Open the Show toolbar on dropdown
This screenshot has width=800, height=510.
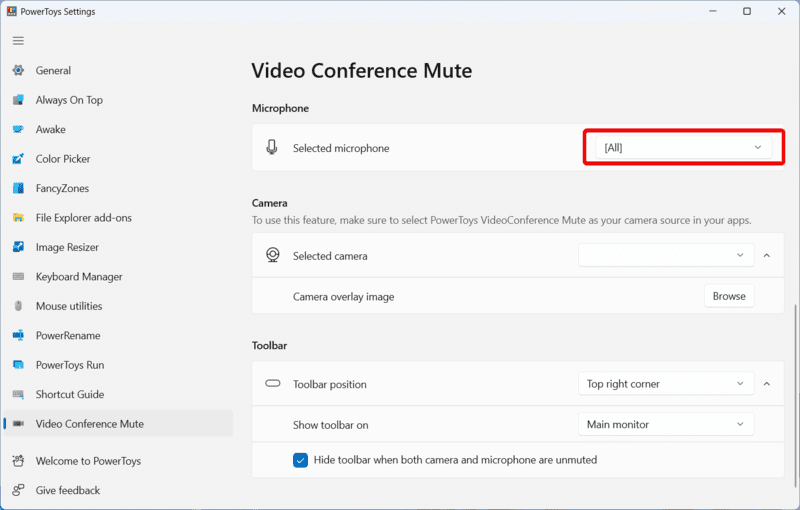pyautogui.click(x=666, y=424)
